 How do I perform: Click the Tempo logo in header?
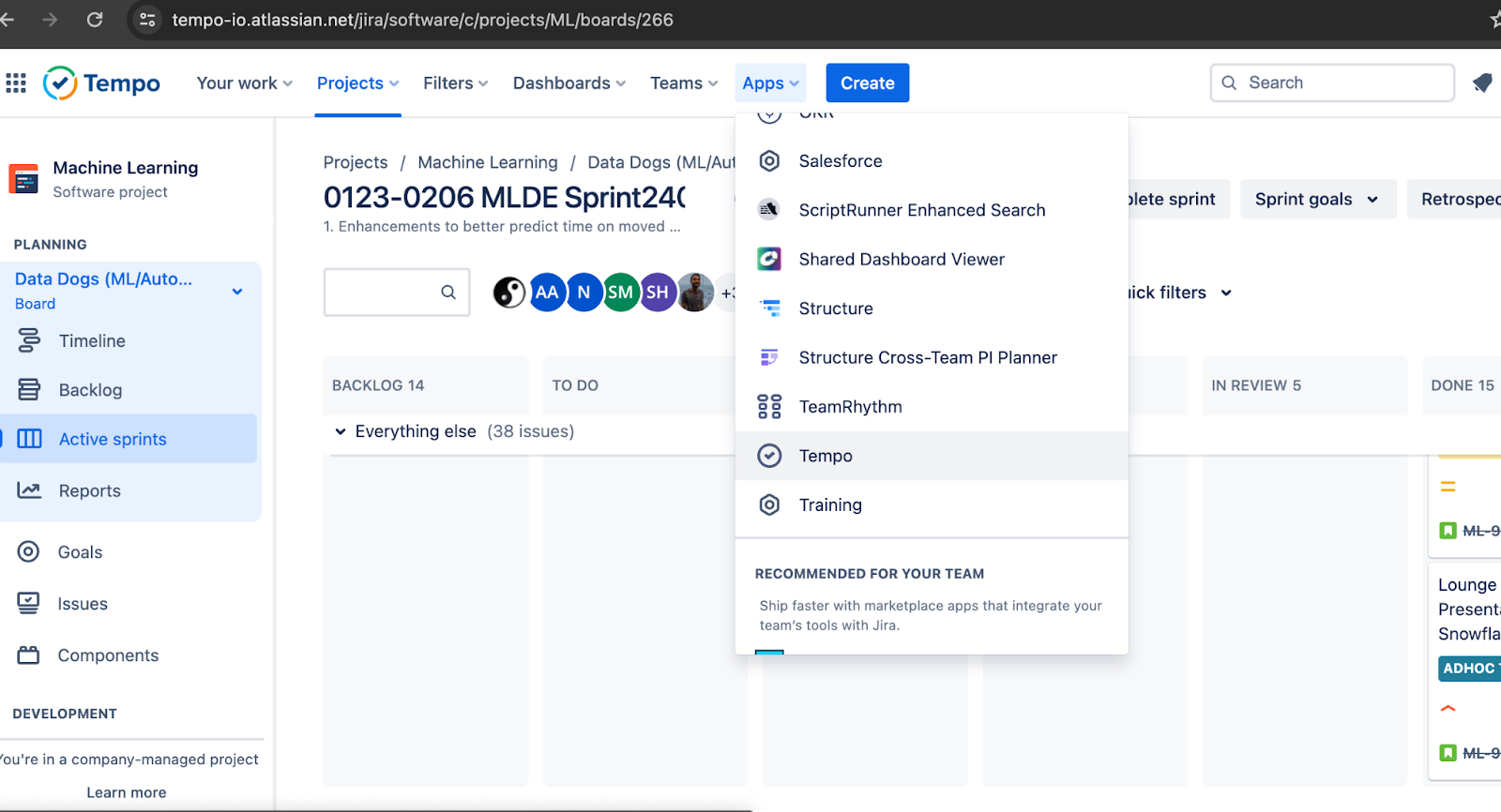point(101,83)
